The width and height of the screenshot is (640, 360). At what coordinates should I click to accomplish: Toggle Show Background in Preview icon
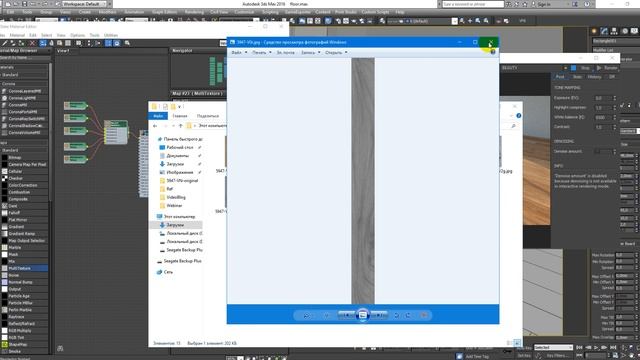click(x=68, y=43)
